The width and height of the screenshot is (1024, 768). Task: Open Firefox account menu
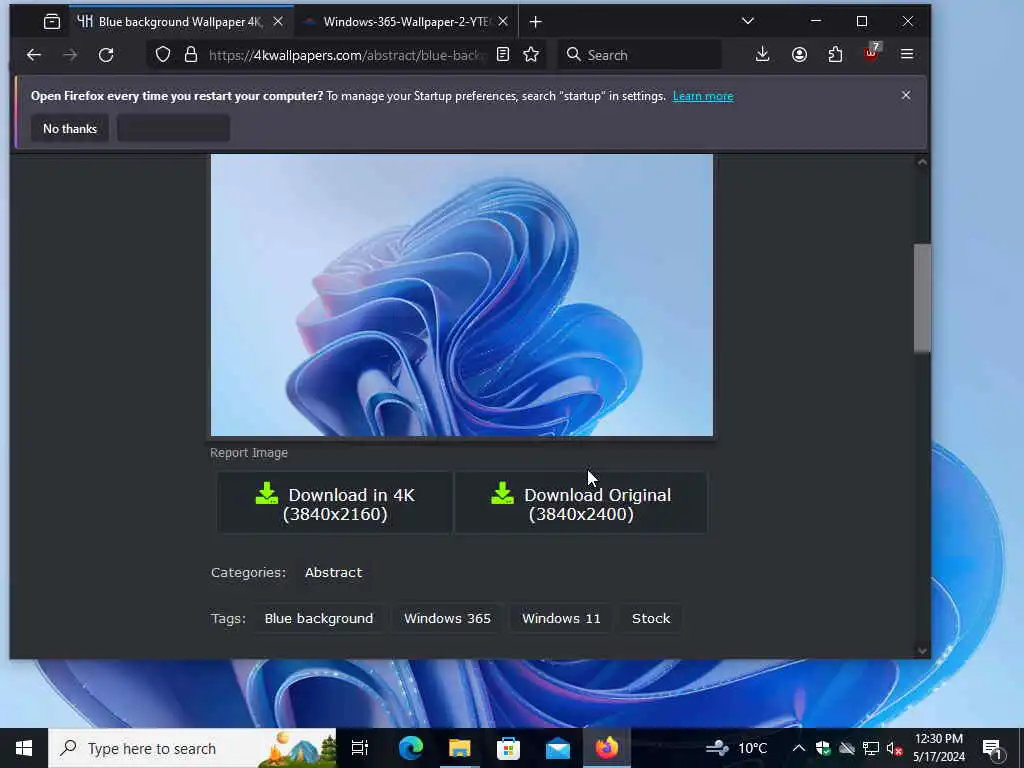click(799, 54)
